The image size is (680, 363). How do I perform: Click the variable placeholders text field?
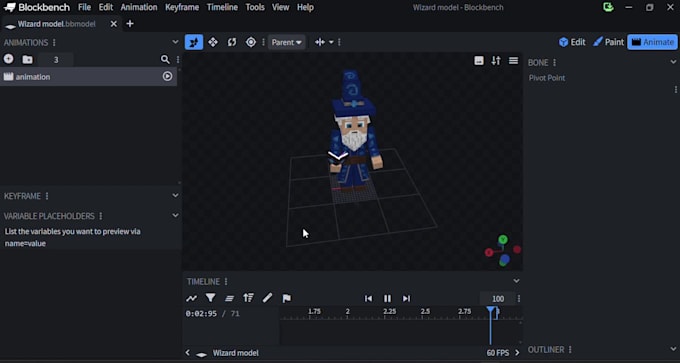90,237
